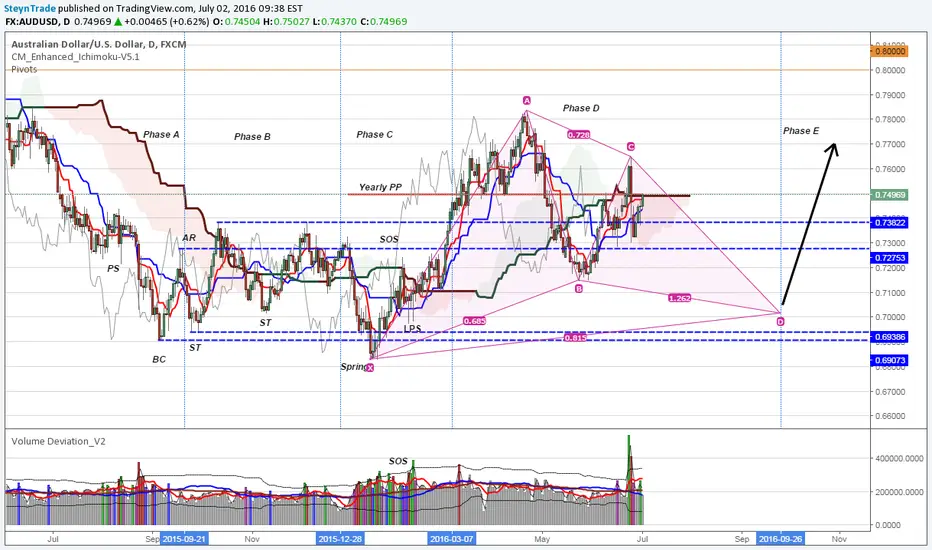The image size is (932, 550).
Task: Click the 0.79000 price axis tick
Action: coord(890,95)
